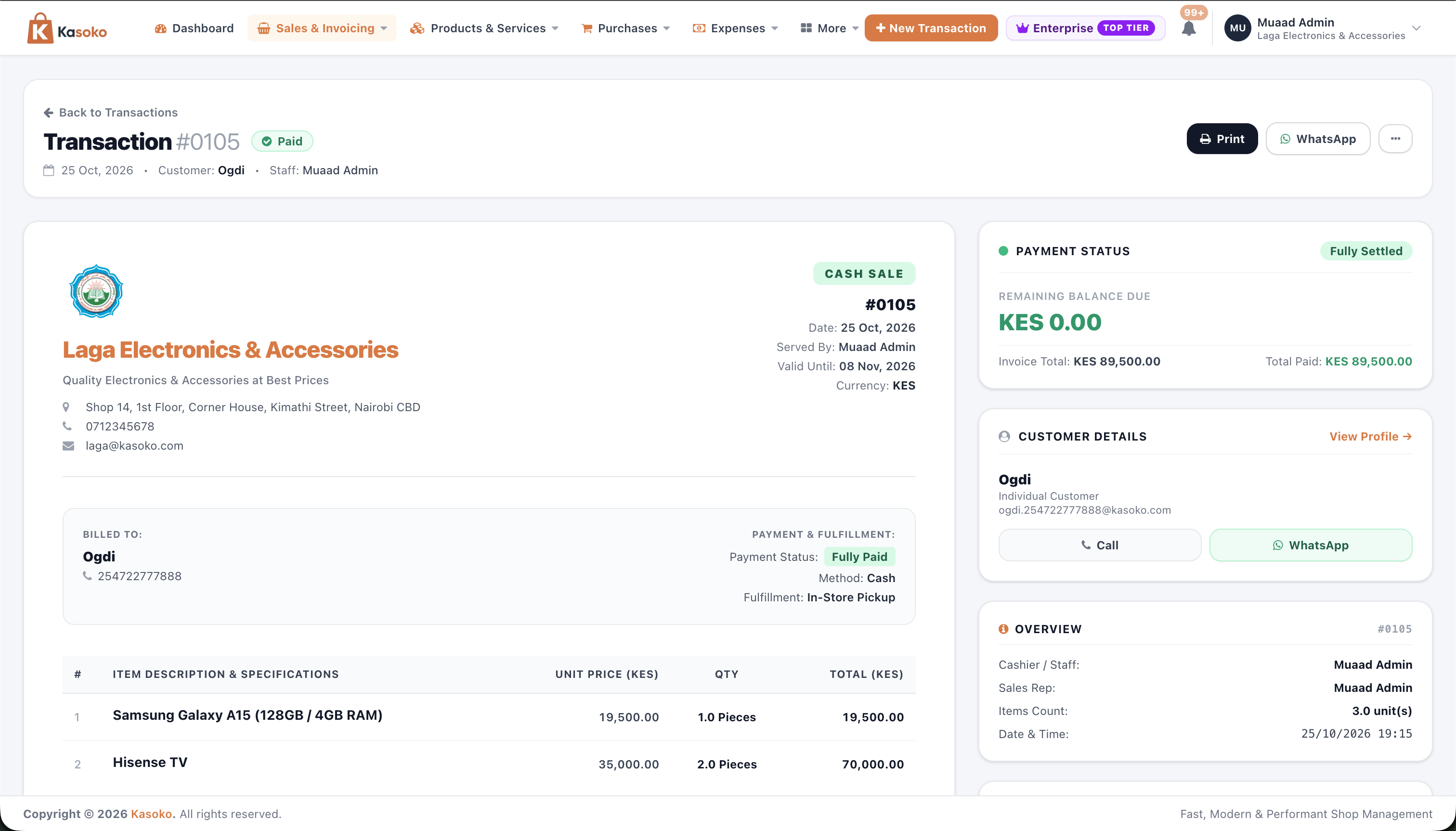This screenshot has width=1456, height=831.
Task: Click the New Transaction button
Action: tap(931, 28)
